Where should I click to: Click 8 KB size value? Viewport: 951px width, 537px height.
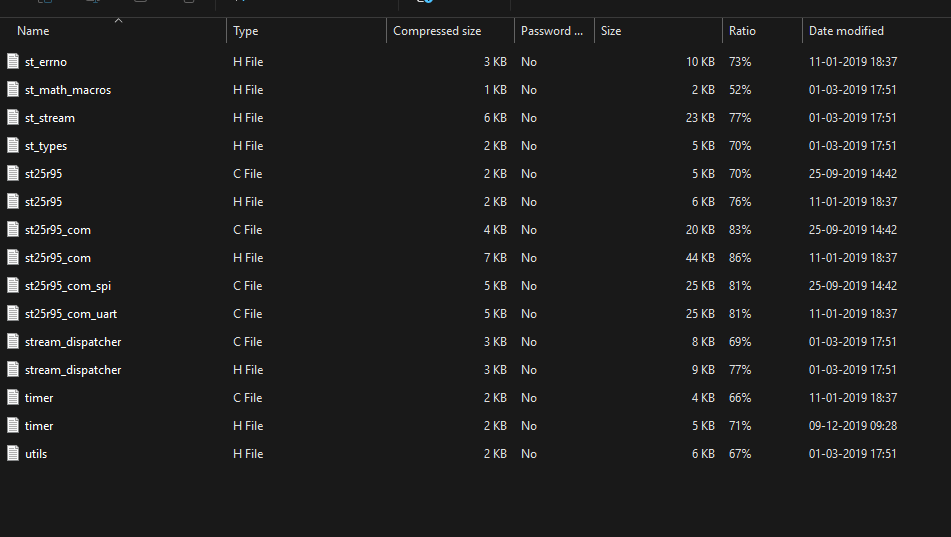coord(703,342)
